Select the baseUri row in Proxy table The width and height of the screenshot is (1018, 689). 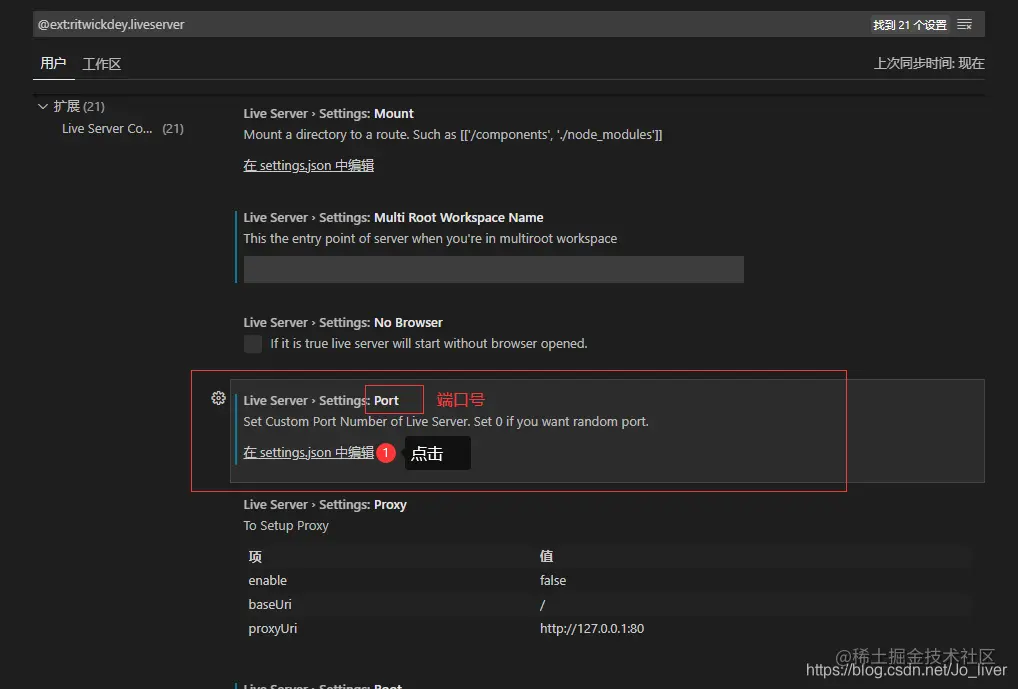[x=608, y=605]
